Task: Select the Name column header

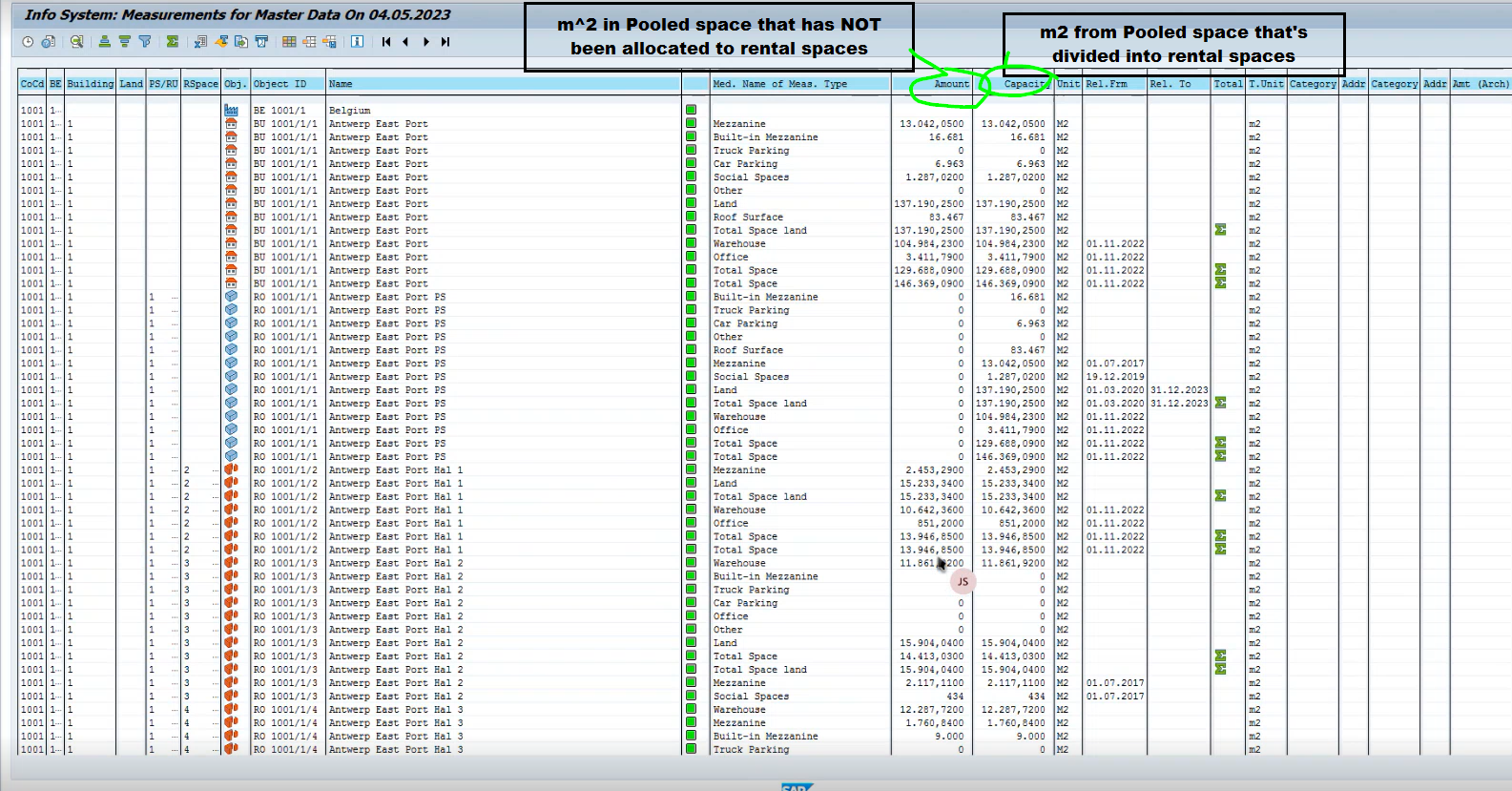Action: 504,84
